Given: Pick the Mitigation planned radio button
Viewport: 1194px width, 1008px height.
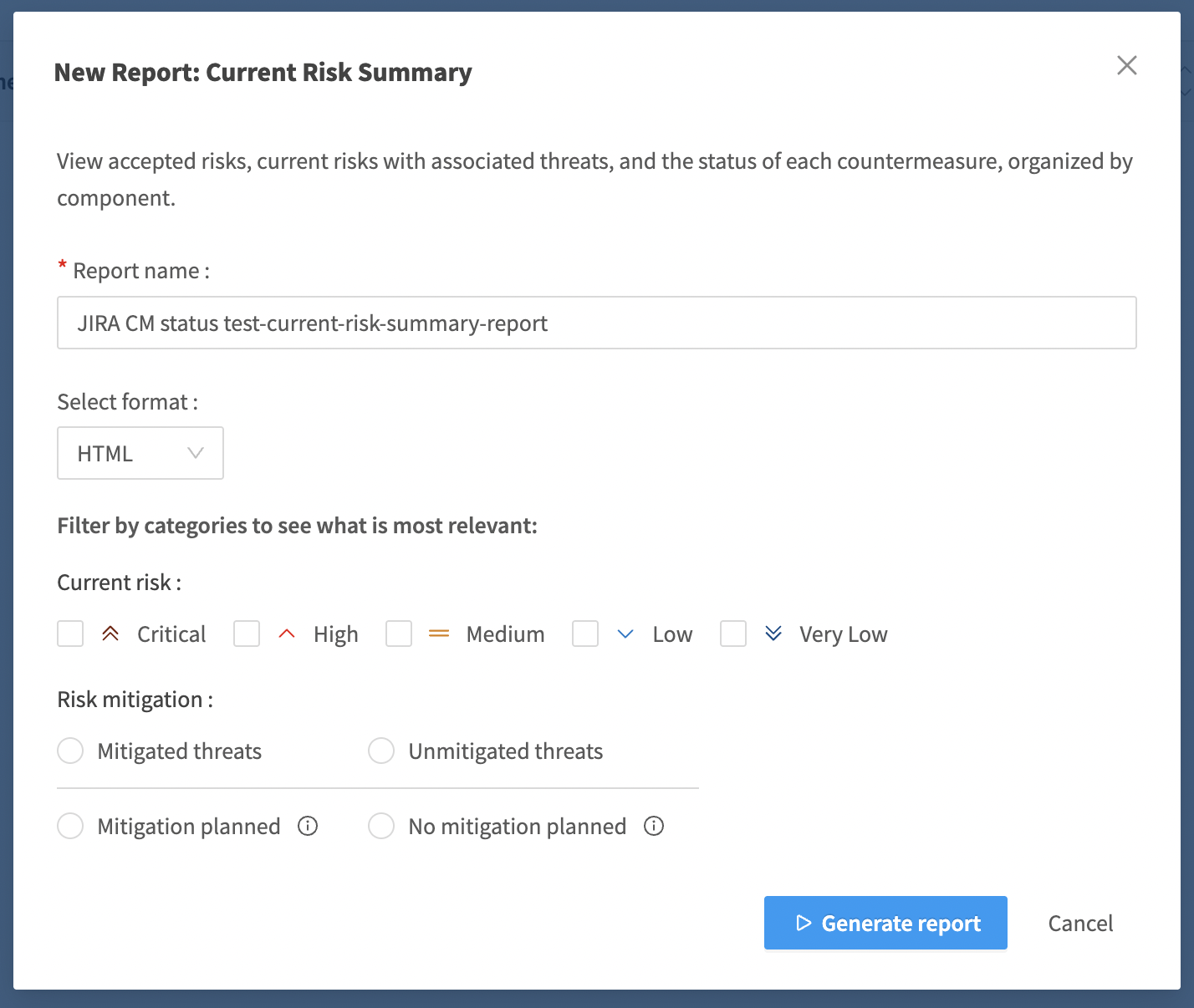Looking at the screenshot, I should [x=70, y=826].
